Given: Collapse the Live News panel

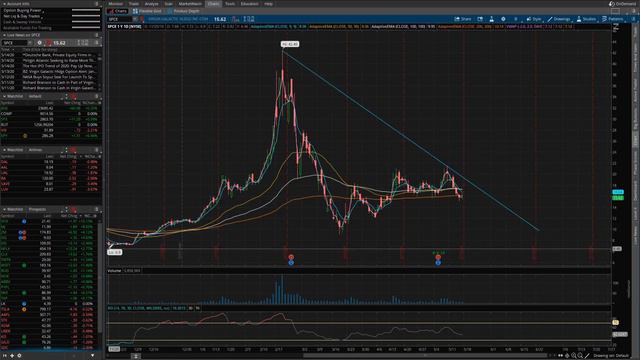Looking at the screenshot, I should [4, 35].
